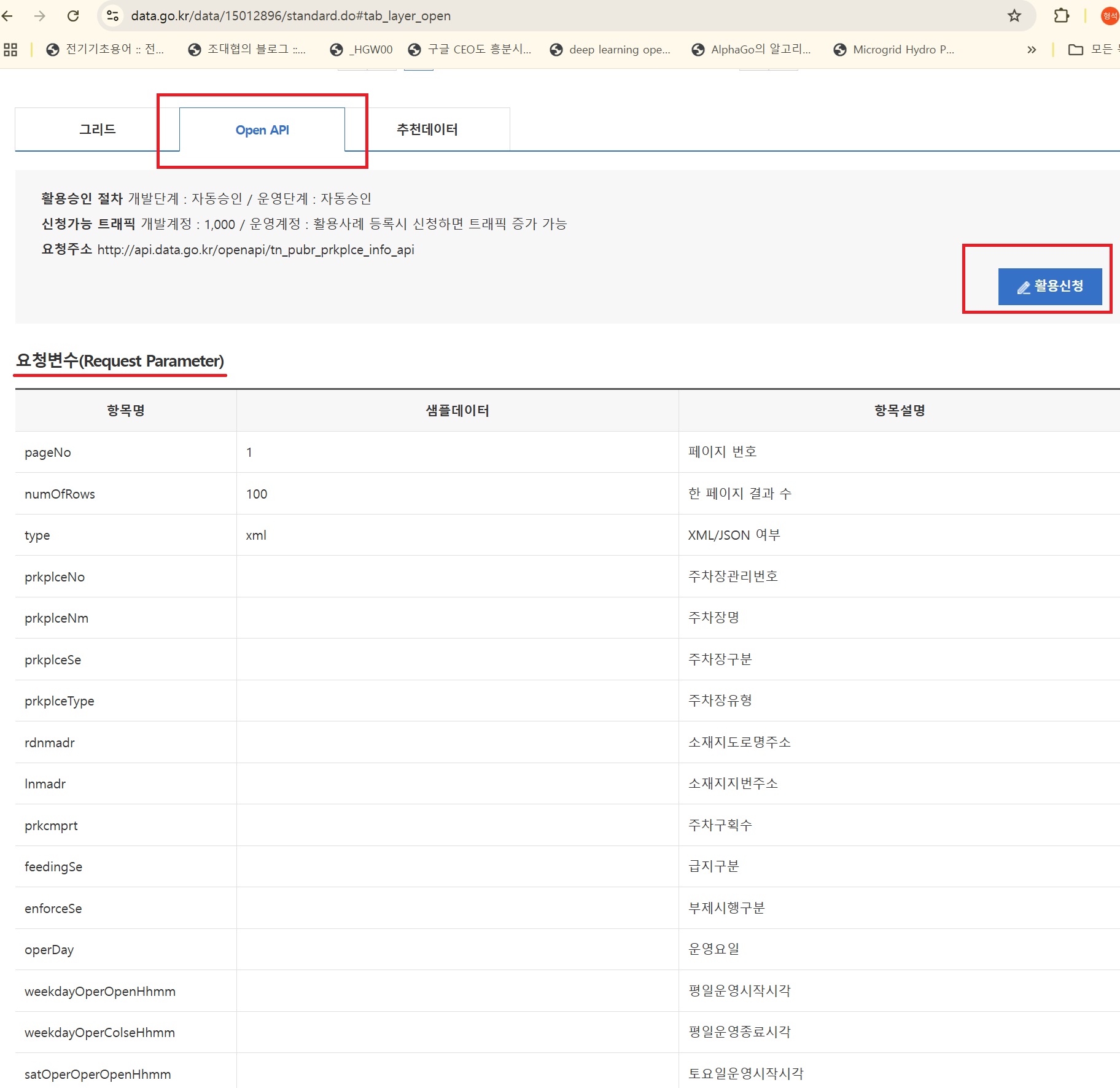1120x1088 pixels.
Task: Bookmark this page with the star icon
Action: 1014,16
